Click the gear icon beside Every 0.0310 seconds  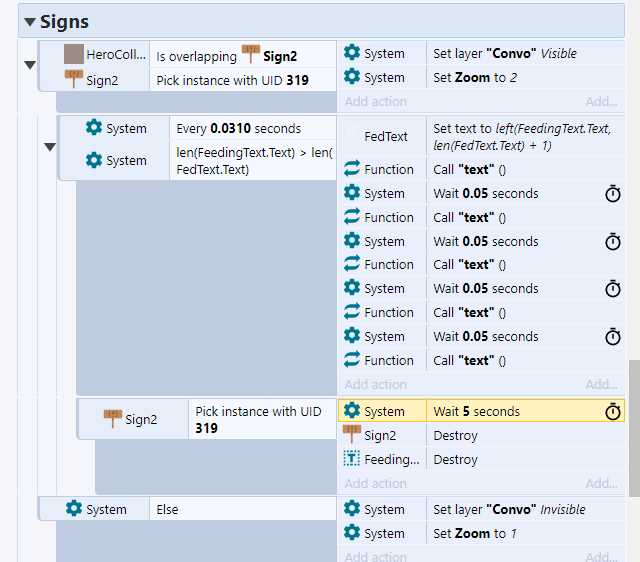[x=94, y=128]
